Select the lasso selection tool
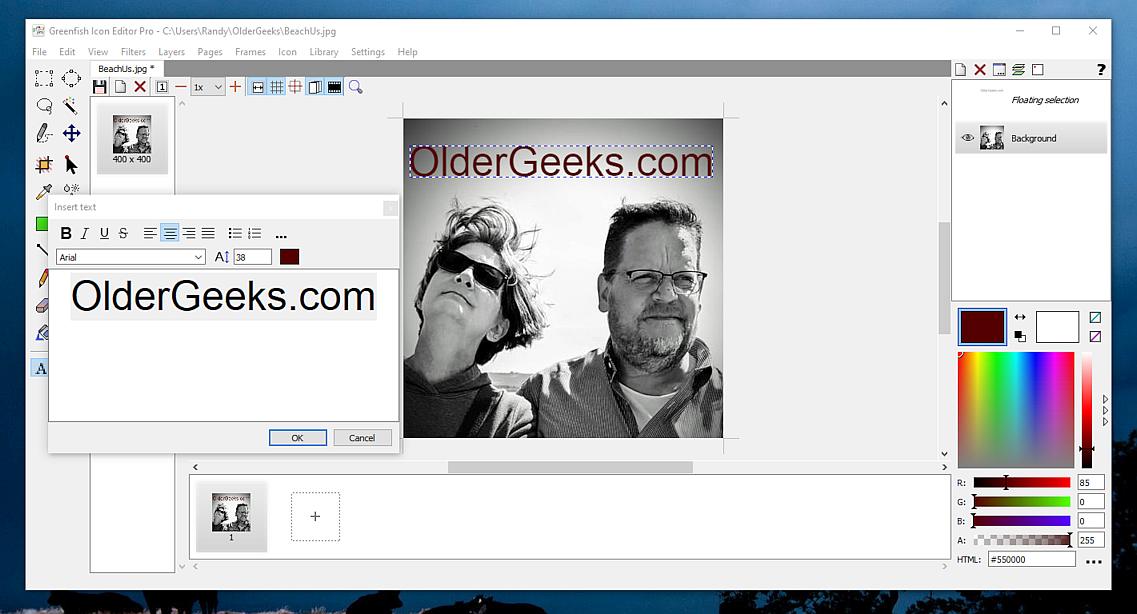The height and width of the screenshot is (614, 1137). tap(44, 106)
